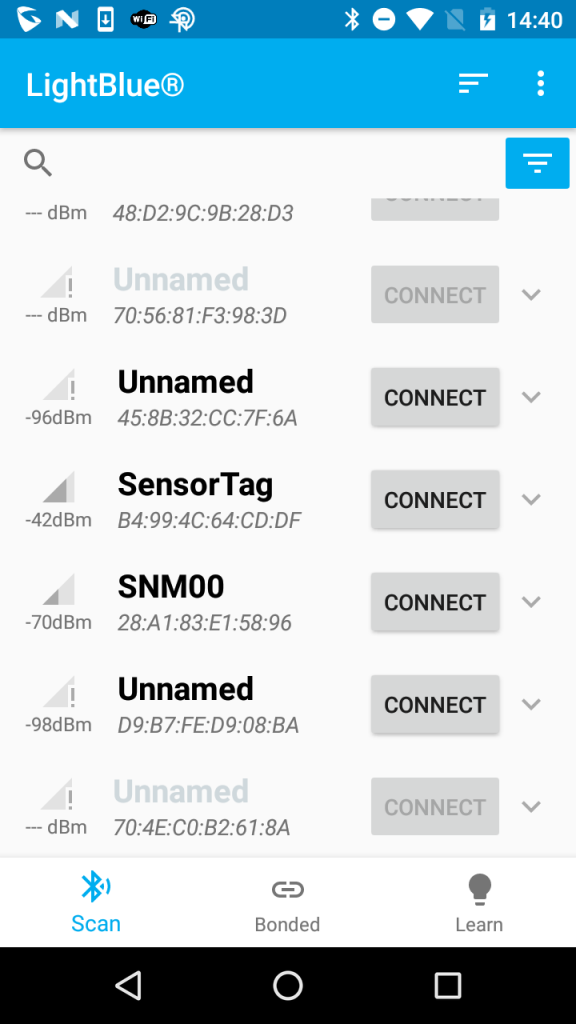Tap the Bonded link icon in bottom bar
Screen dimensions: 576x1024
[x=287, y=887]
